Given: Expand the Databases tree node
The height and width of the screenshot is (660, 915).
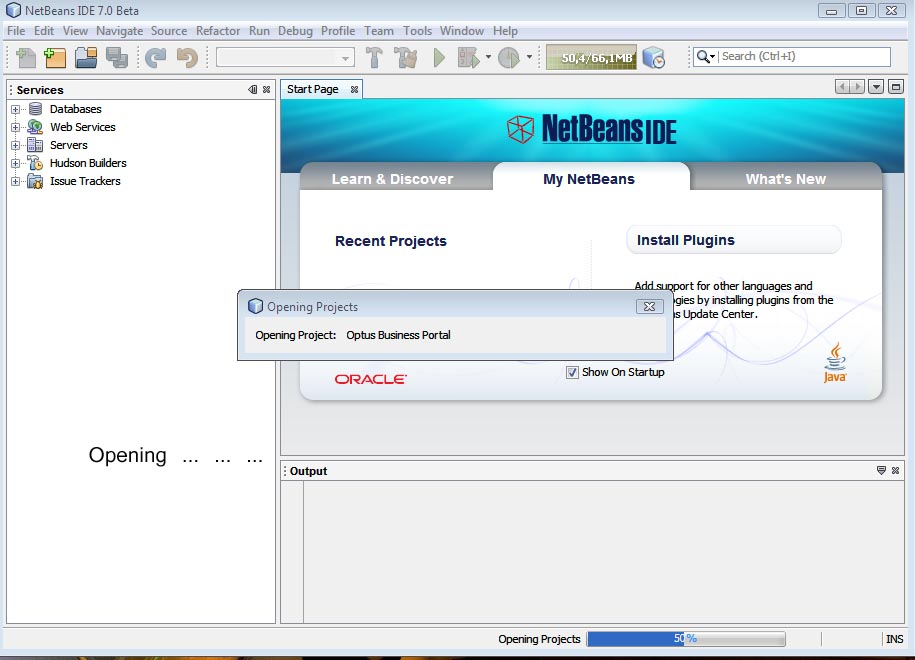Looking at the screenshot, I should point(16,109).
